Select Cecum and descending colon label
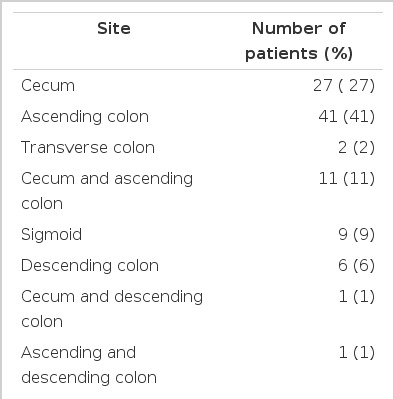 (112, 309)
